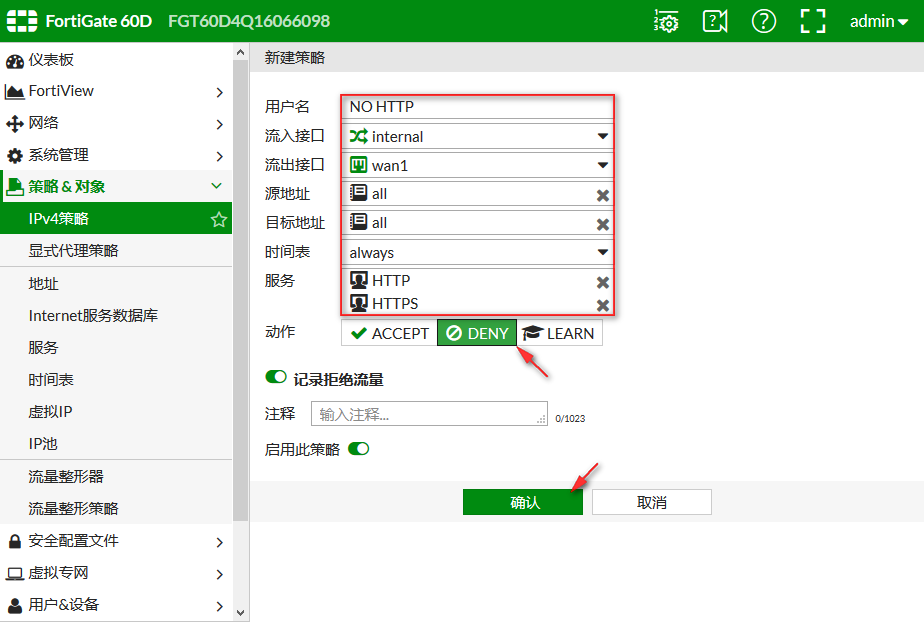Toggle fullscreen mode icon
Image resolution: width=924 pixels, height=622 pixels.
(x=813, y=21)
